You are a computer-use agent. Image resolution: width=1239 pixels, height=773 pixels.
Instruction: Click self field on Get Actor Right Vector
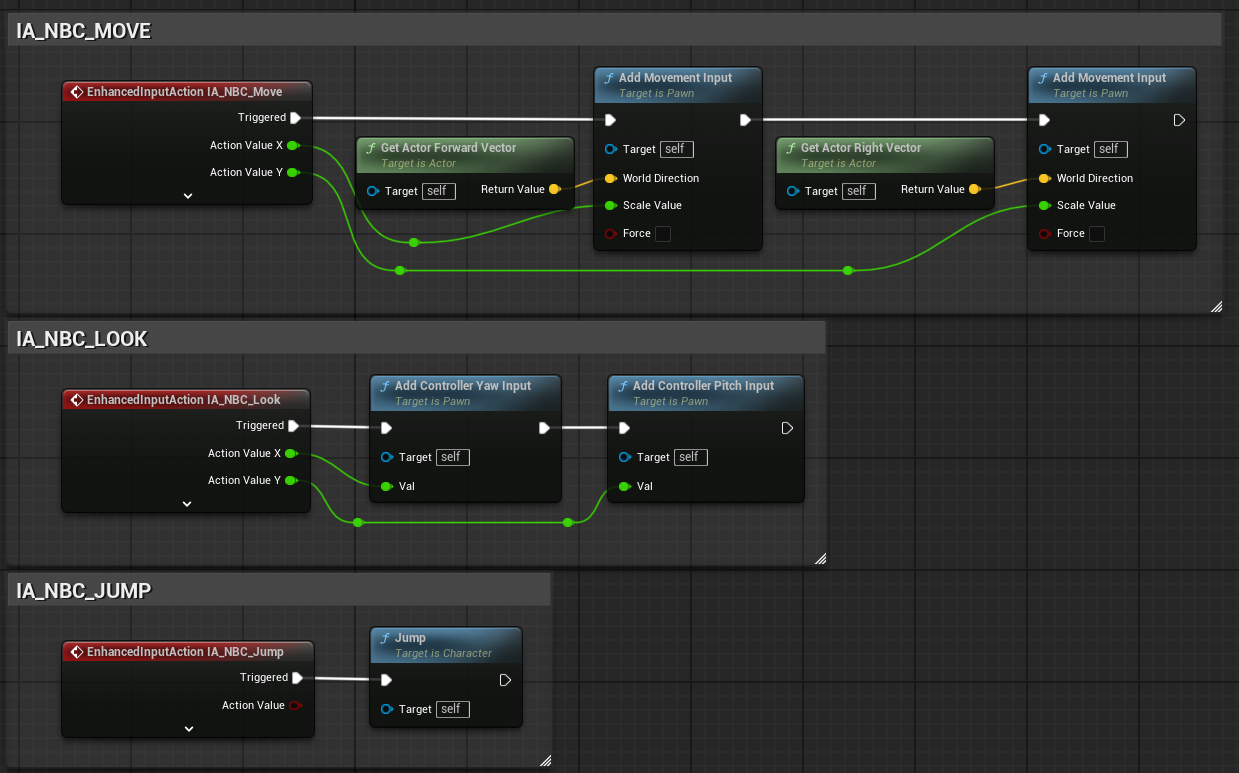(x=859, y=191)
